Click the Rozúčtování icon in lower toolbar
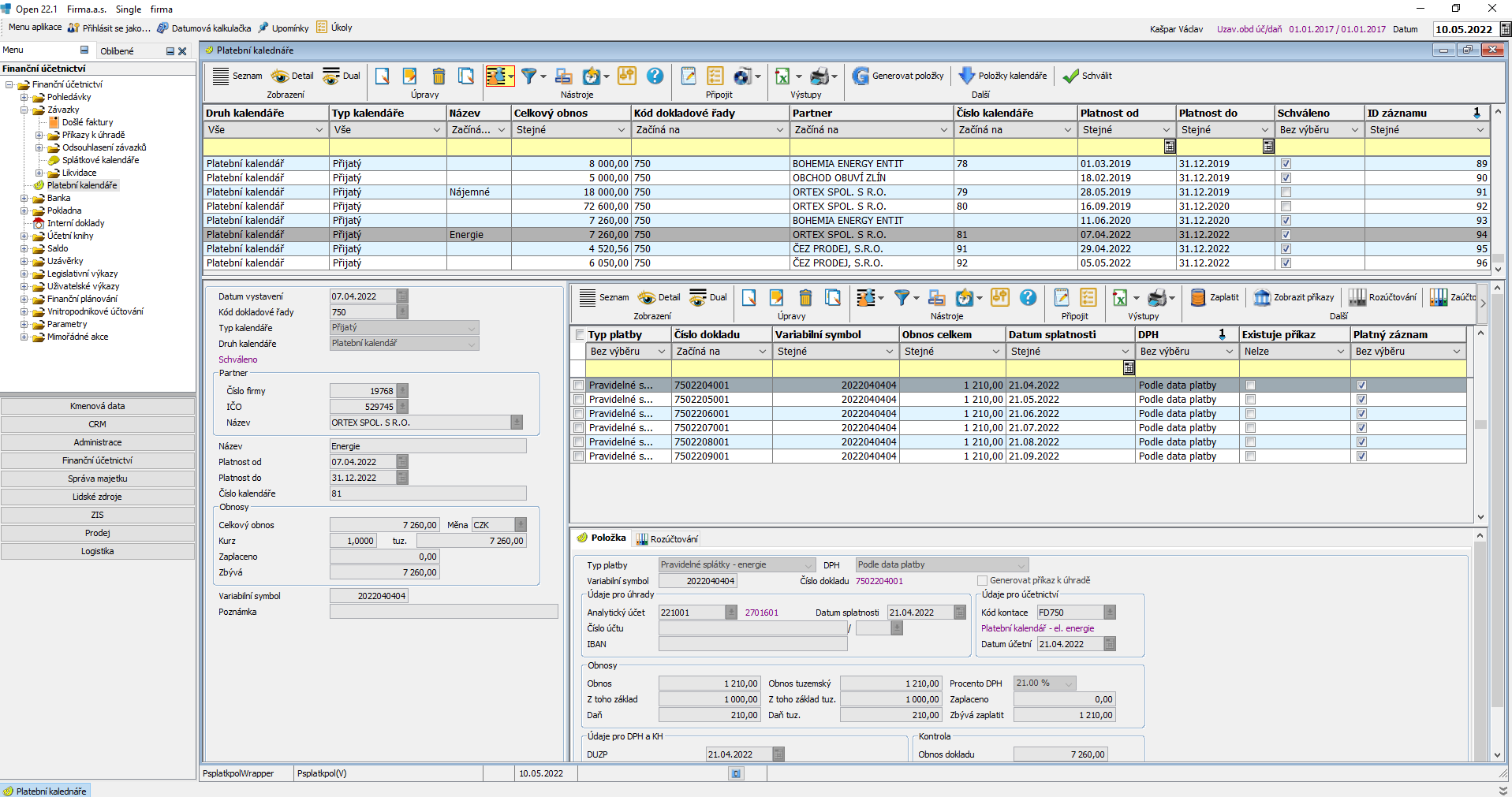 click(1357, 297)
